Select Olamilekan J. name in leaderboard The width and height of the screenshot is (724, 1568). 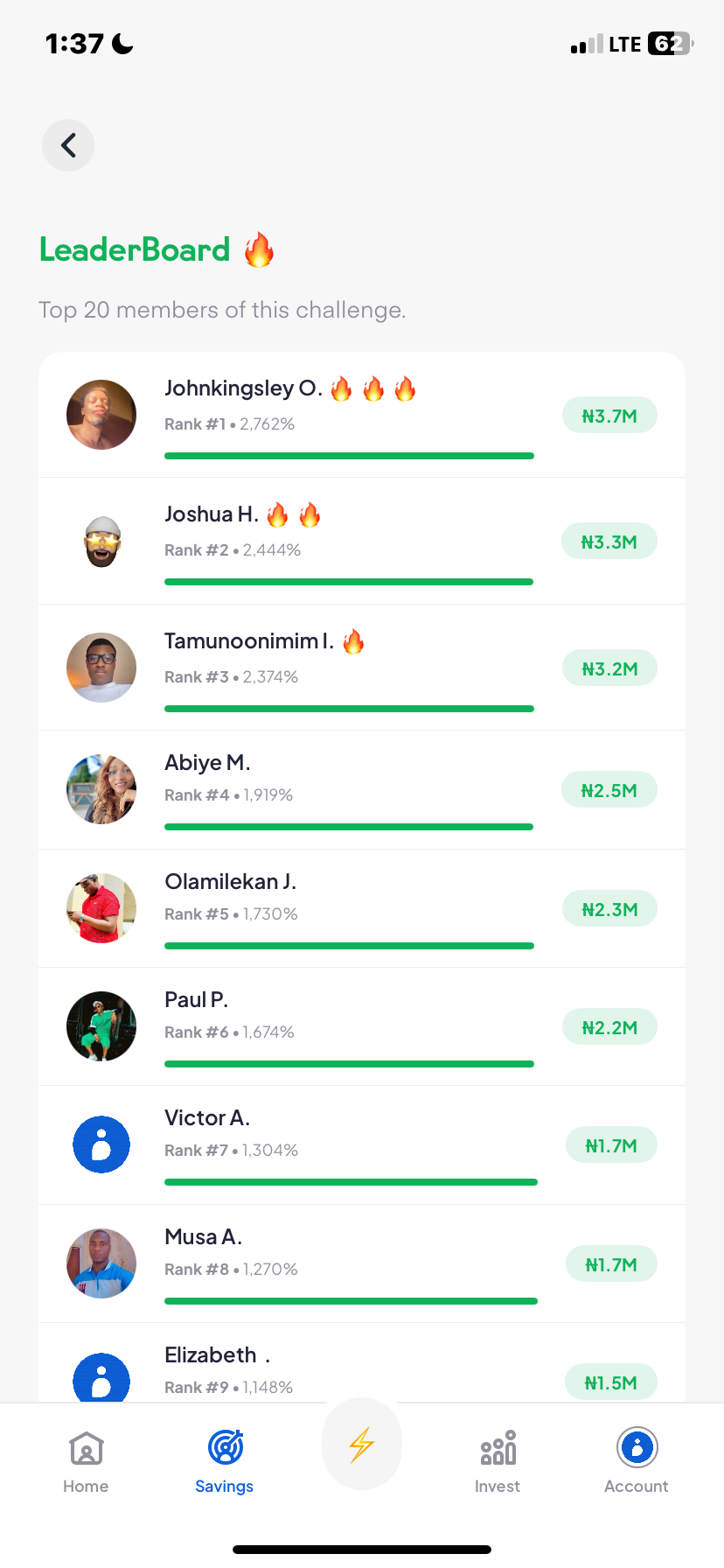pyautogui.click(x=231, y=882)
